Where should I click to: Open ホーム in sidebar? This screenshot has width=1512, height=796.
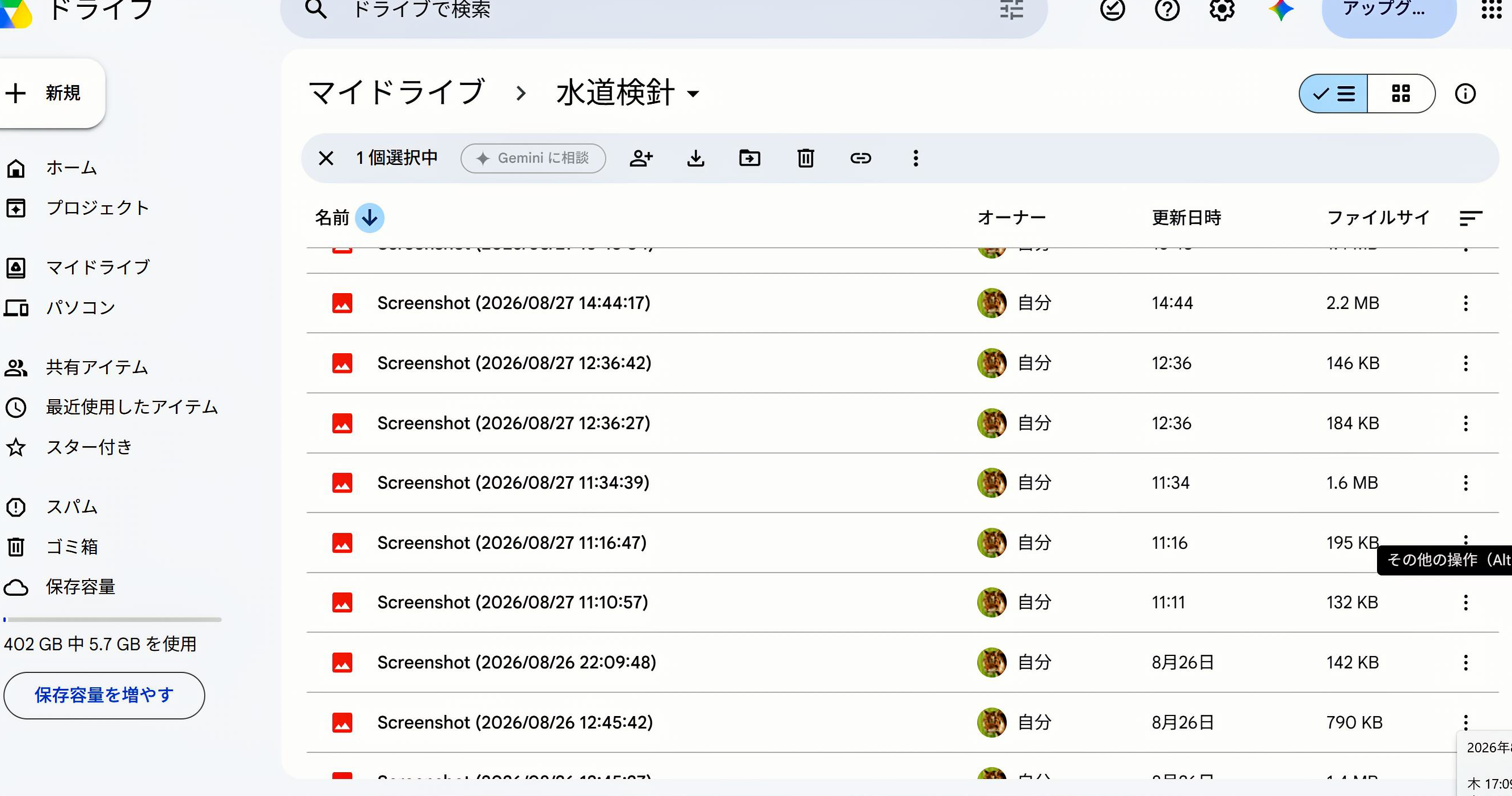pyautogui.click(x=70, y=168)
